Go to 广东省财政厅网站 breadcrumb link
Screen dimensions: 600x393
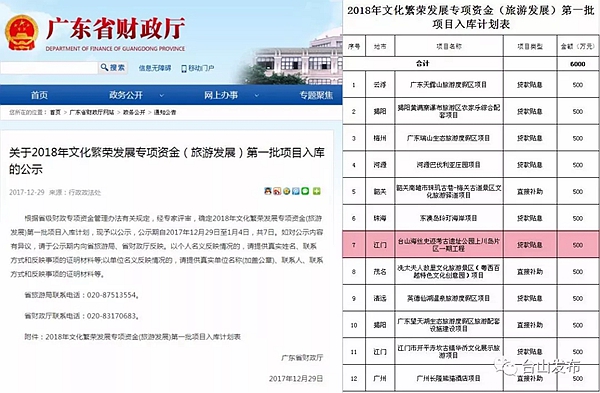(92, 112)
